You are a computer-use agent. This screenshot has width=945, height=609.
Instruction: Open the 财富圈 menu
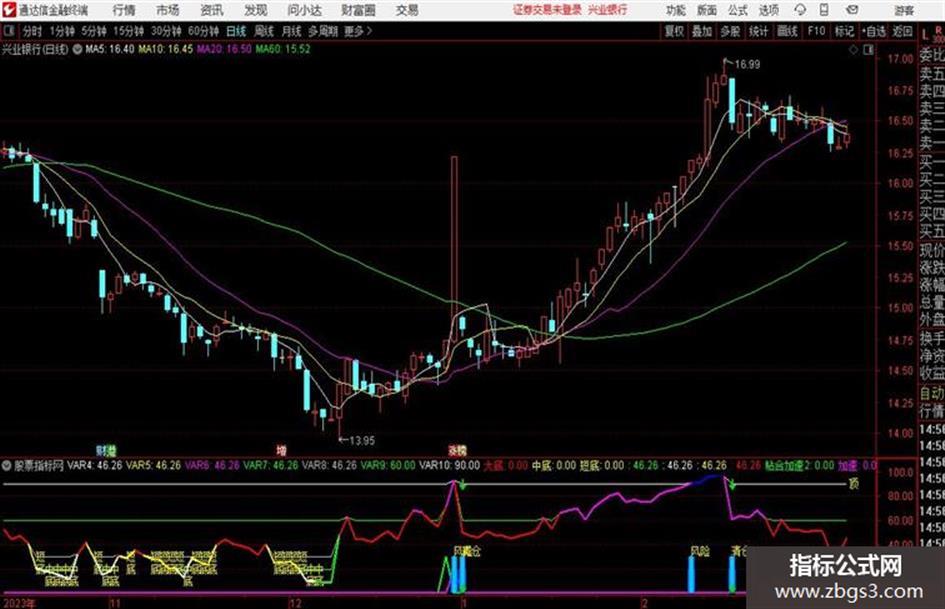click(358, 10)
